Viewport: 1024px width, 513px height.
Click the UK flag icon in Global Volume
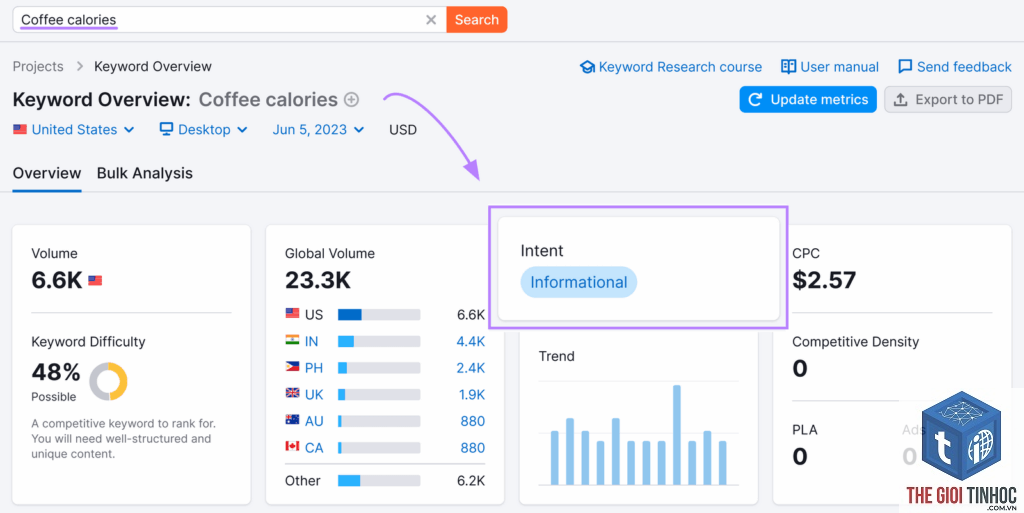pyautogui.click(x=292, y=393)
